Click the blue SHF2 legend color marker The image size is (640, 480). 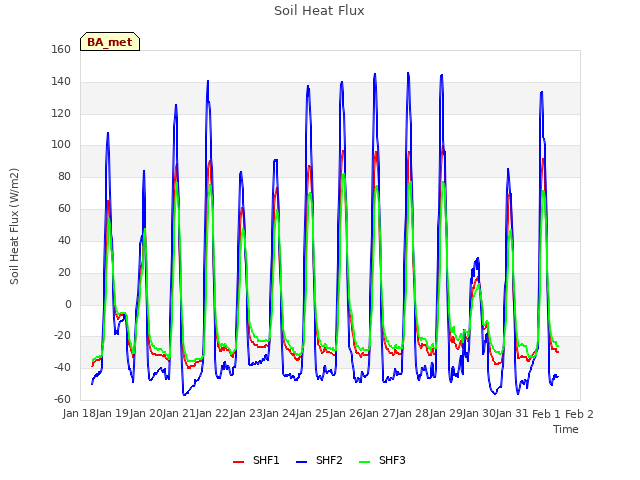click(301, 462)
